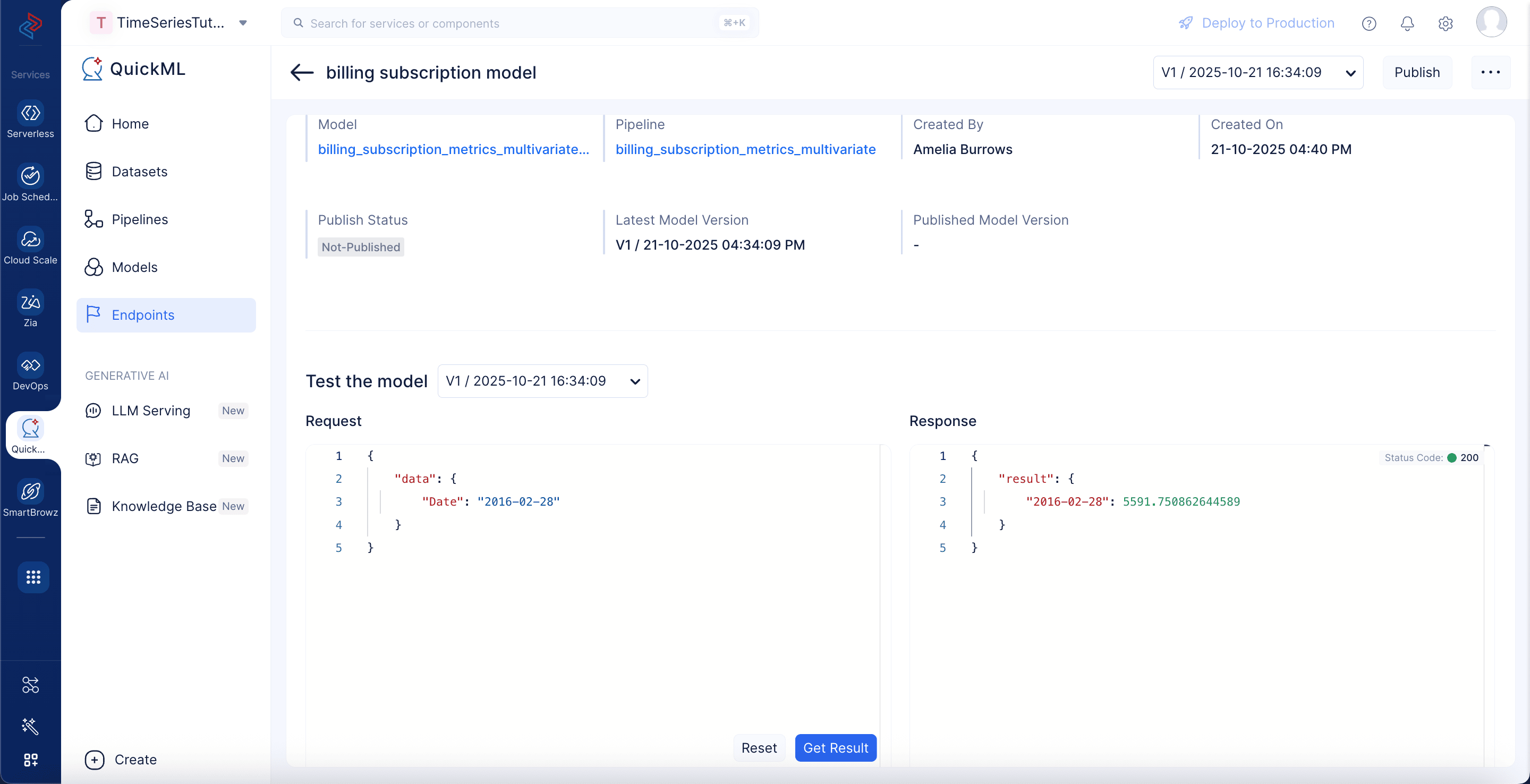Open the help question mark icon
The width and height of the screenshot is (1530, 784).
pos(1369,23)
